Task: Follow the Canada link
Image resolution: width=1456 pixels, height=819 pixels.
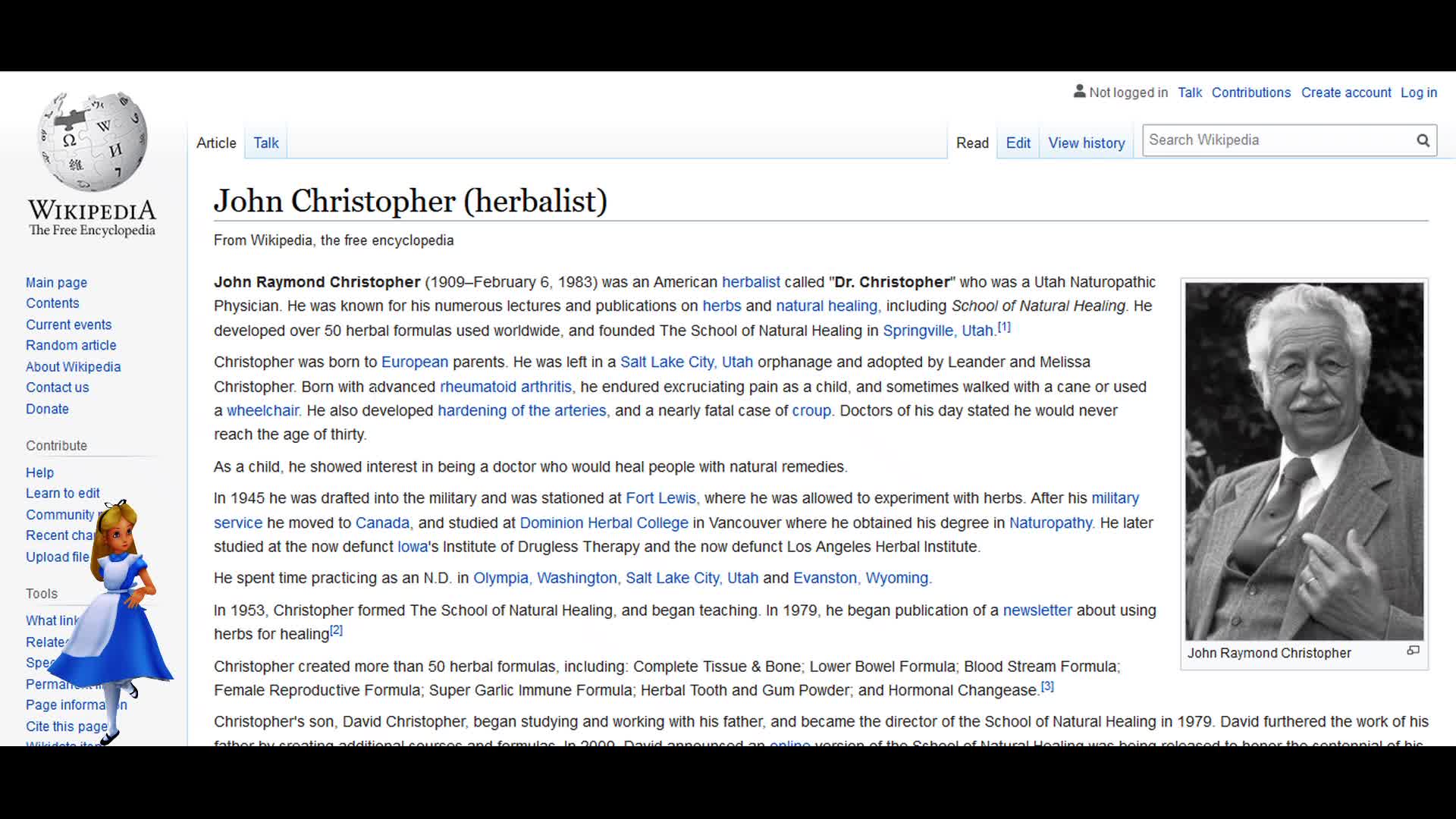Action: pos(382,522)
